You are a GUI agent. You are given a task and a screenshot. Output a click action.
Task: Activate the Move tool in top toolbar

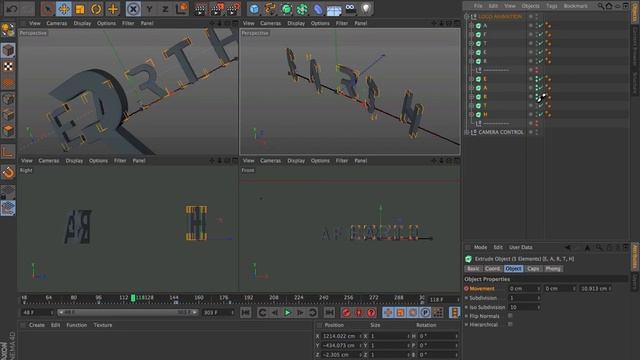coord(64,9)
